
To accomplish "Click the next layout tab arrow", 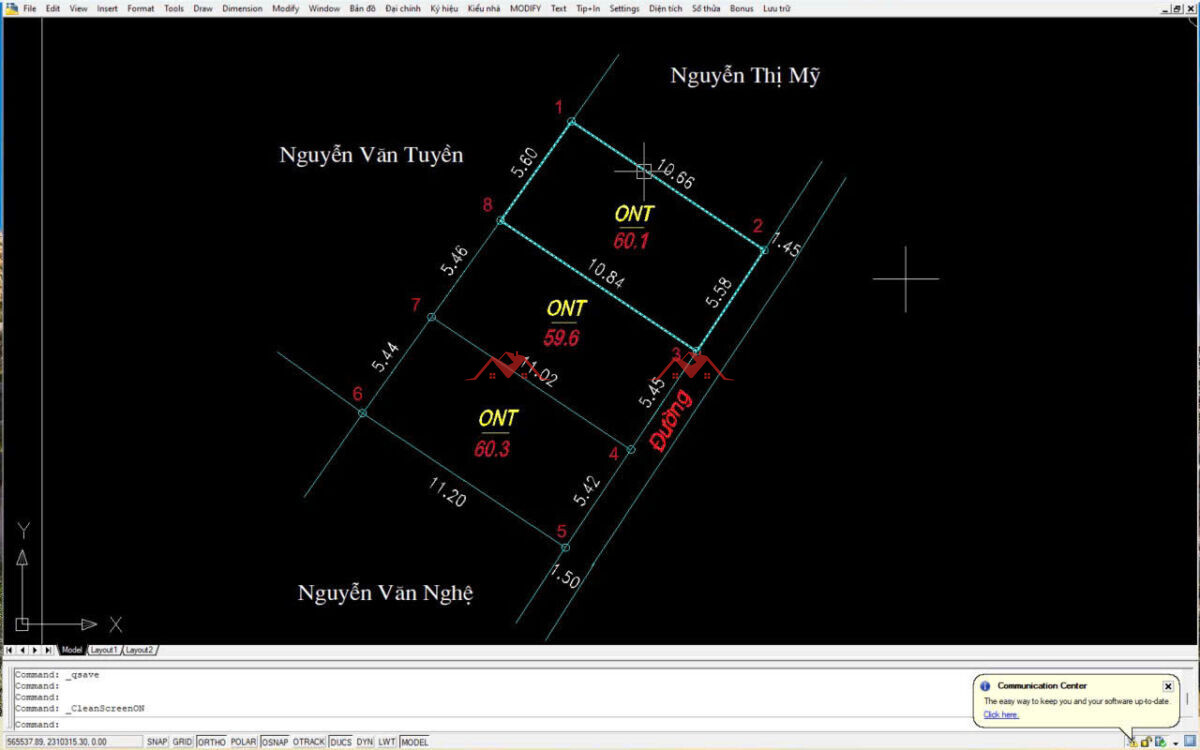I will tap(36, 650).
